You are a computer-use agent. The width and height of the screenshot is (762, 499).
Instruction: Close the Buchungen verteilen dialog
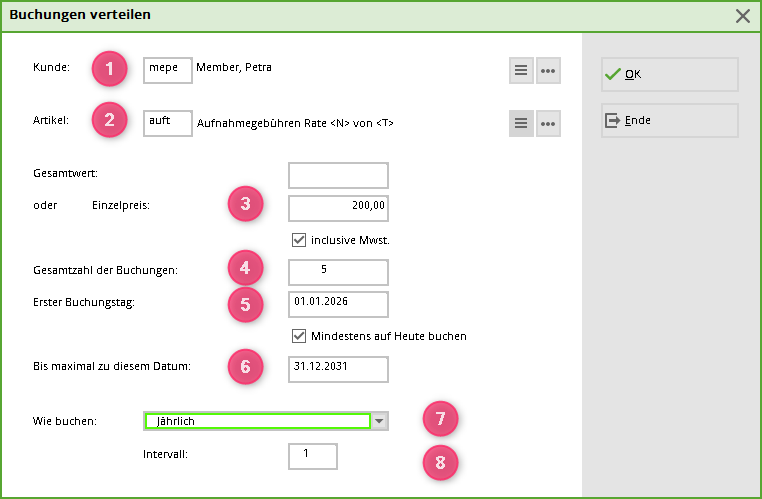[x=742, y=16]
